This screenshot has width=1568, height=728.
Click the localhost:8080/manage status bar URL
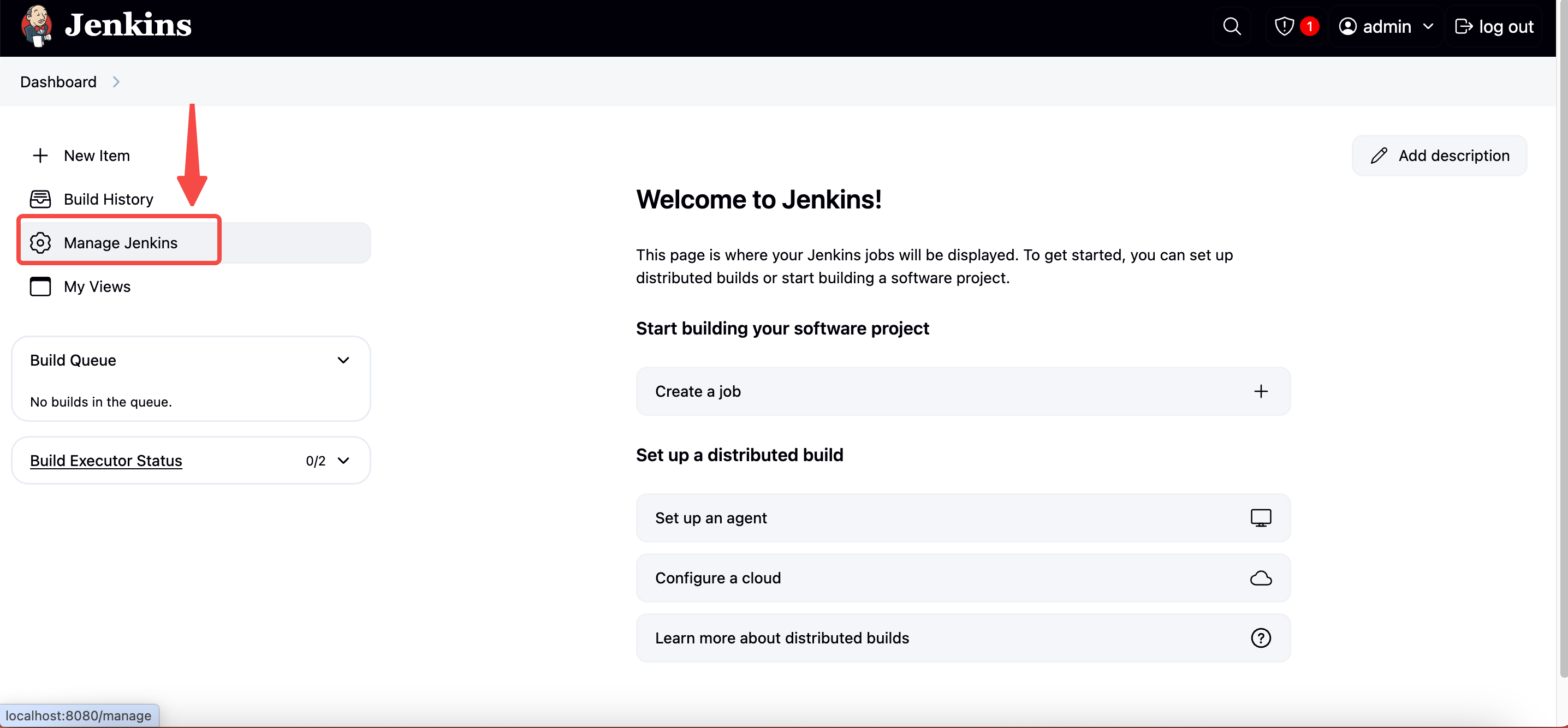79,716
